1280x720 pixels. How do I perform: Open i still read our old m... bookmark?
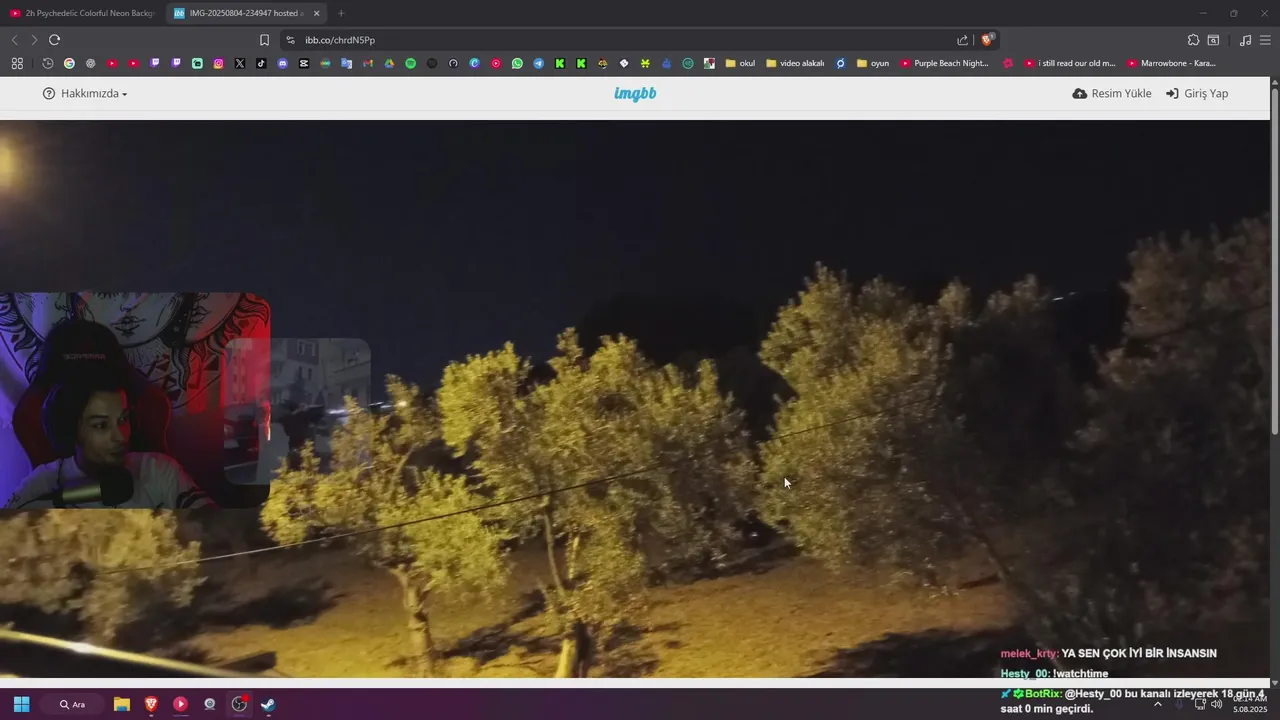click(x=1070, y=63)
